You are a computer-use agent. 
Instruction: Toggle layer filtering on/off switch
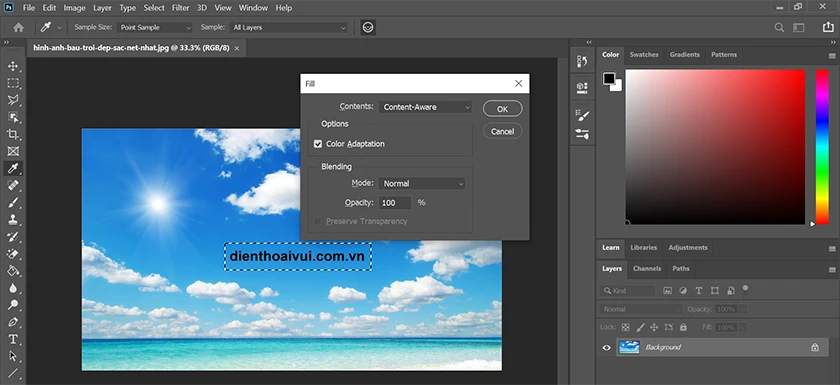(745, 290)
